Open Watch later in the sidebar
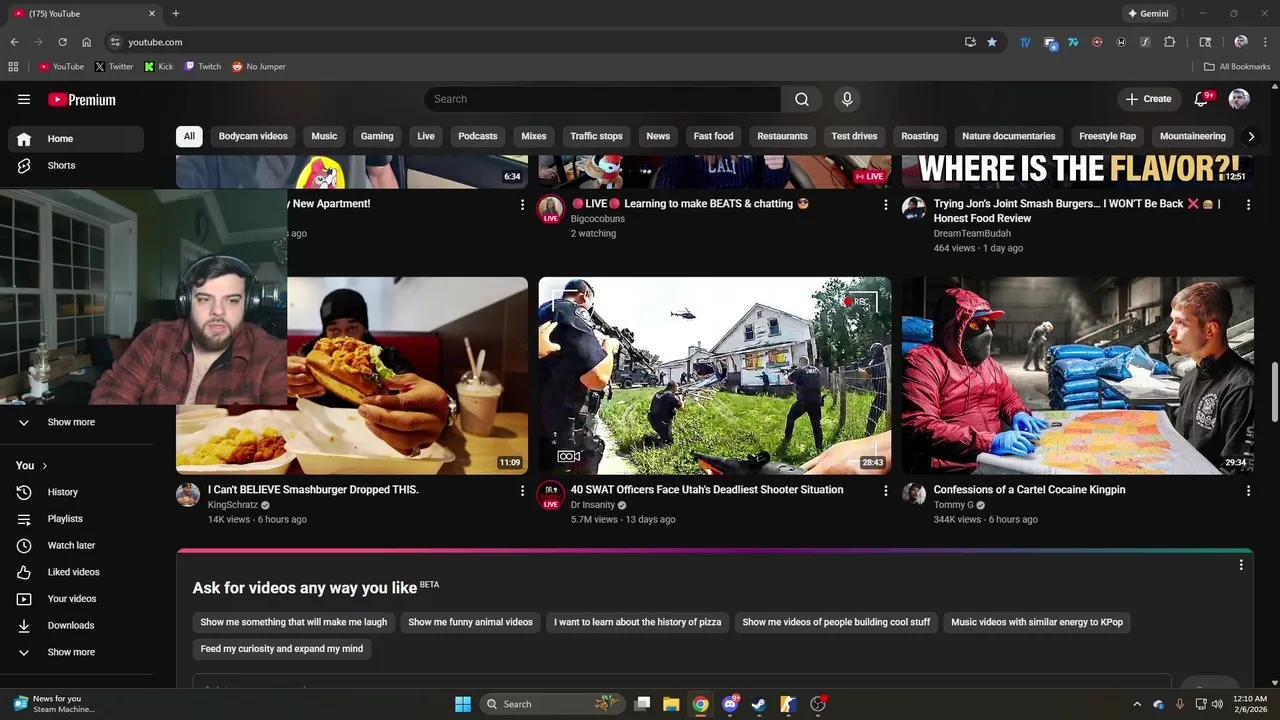 click(x=76, y=546)
